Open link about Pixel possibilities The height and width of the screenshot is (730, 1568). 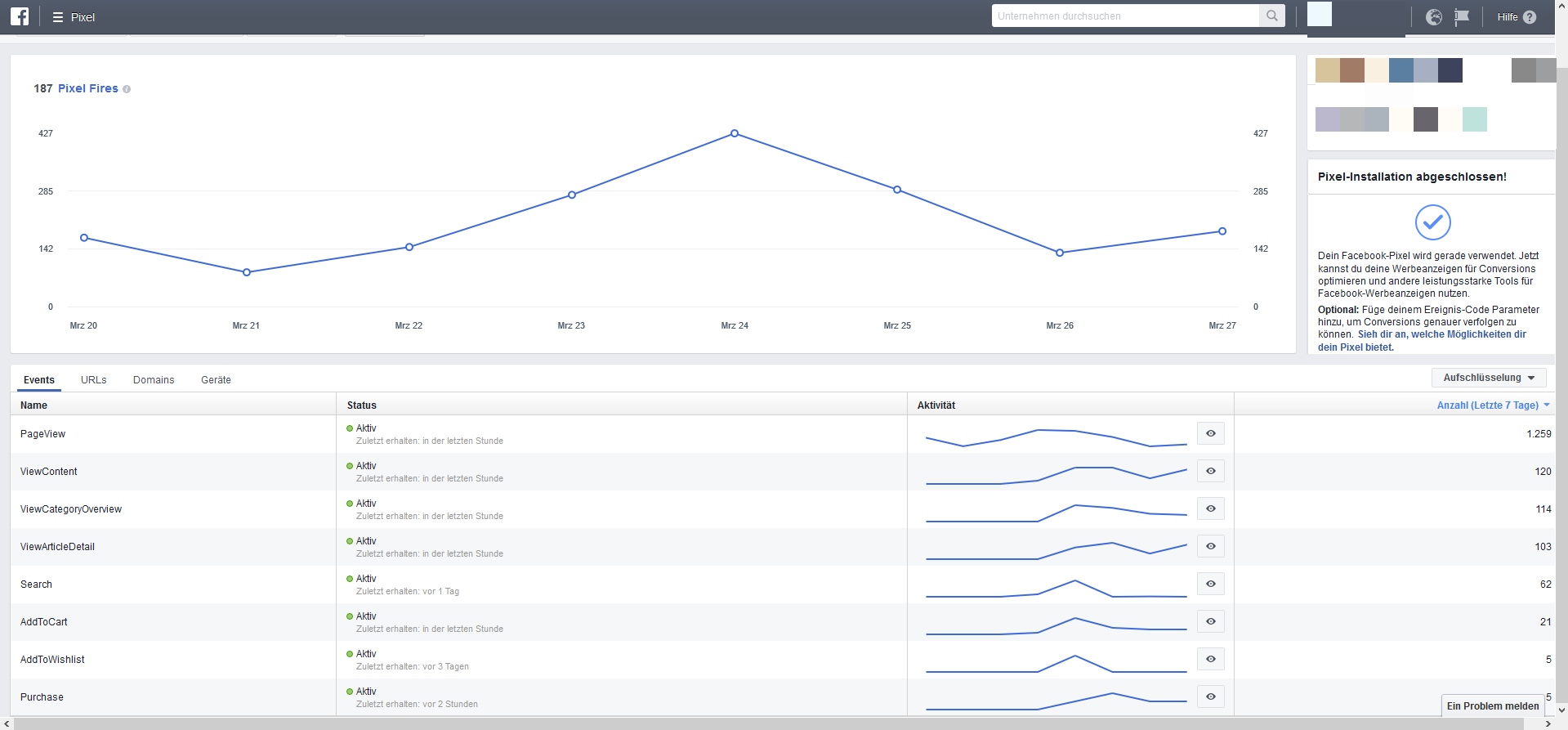[x=1422, y=341]
